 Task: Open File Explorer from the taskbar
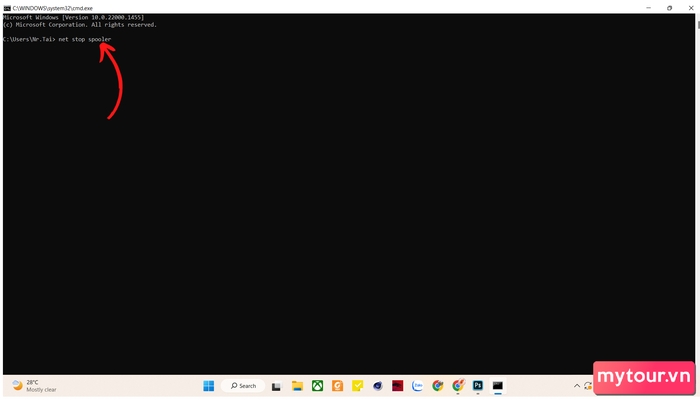[x=297, y=386]
